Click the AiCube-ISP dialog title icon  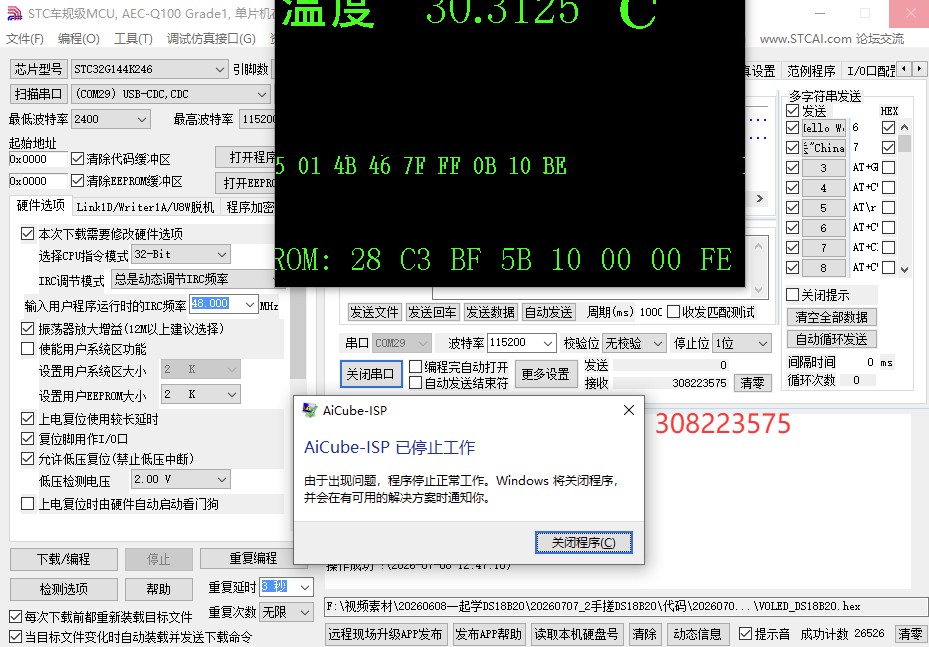[x=310, y=410]
